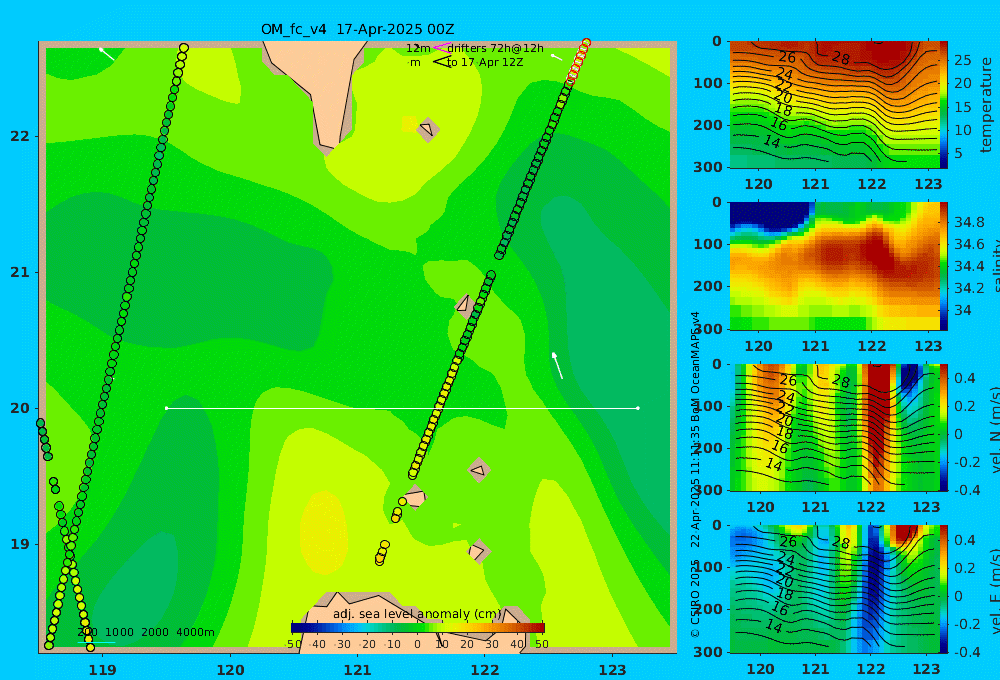Click the magenta drifter arrow legend symbol

pos(442,48)
